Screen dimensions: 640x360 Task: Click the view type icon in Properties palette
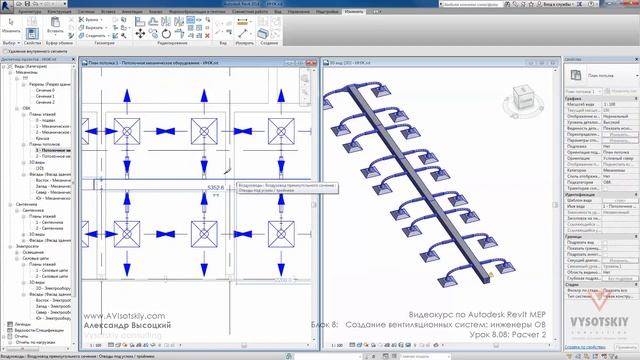pos(576,75)
